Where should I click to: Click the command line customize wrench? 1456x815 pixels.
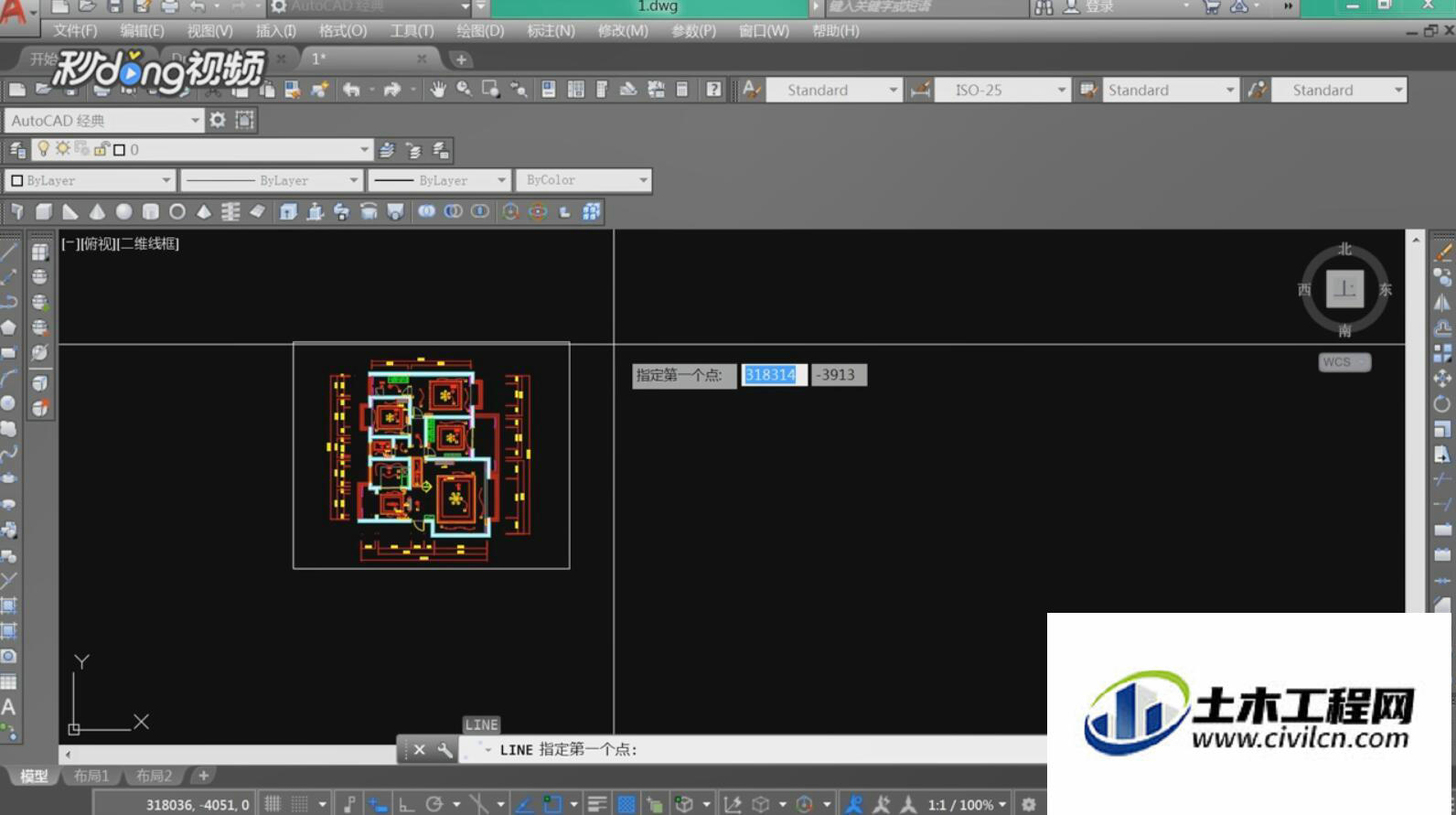coord(444,750)
